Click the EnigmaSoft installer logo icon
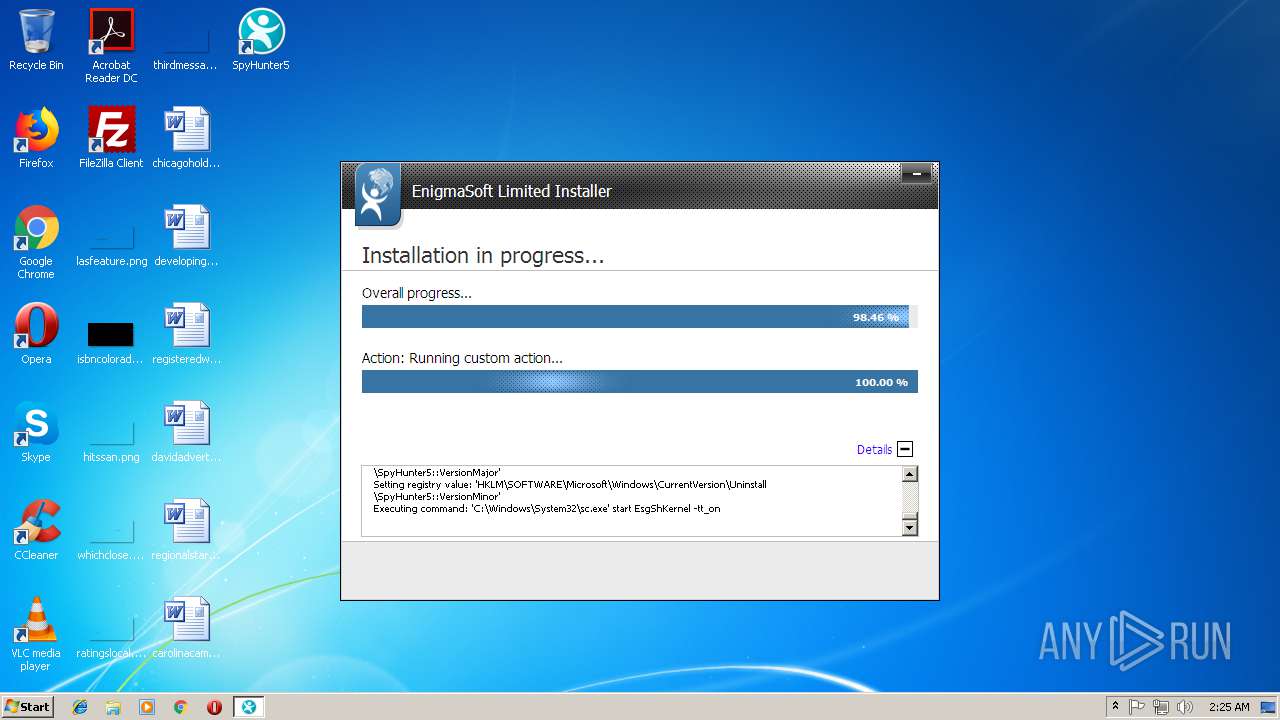The height and width of the screenshot is (720, 1280). click(377, 195)
